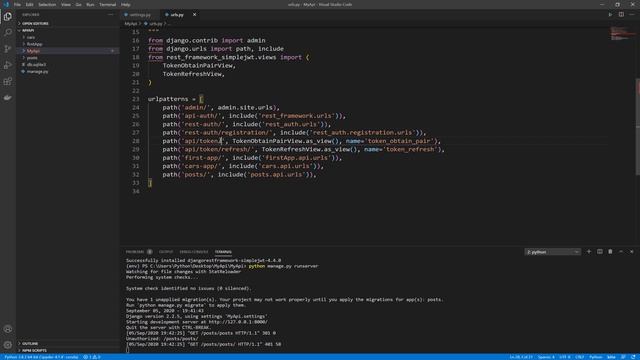Viewport: 640px width, 360px height.
Task: Open the Accounts menu in activity bar
Action: tap(8, 329)
